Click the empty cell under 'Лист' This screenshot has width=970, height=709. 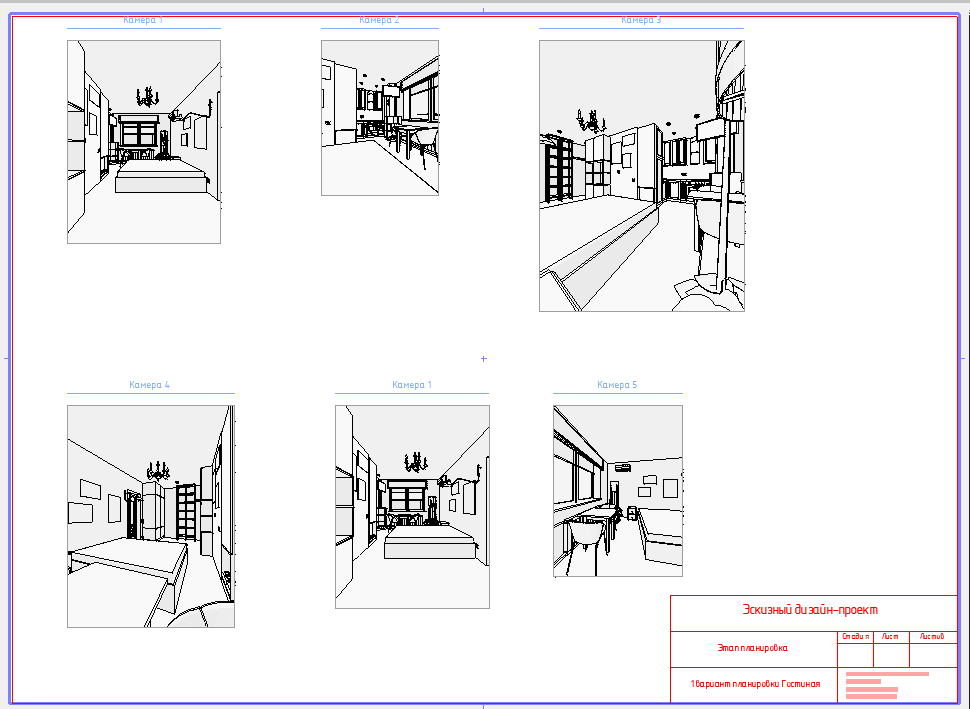(x=891, y=655)
